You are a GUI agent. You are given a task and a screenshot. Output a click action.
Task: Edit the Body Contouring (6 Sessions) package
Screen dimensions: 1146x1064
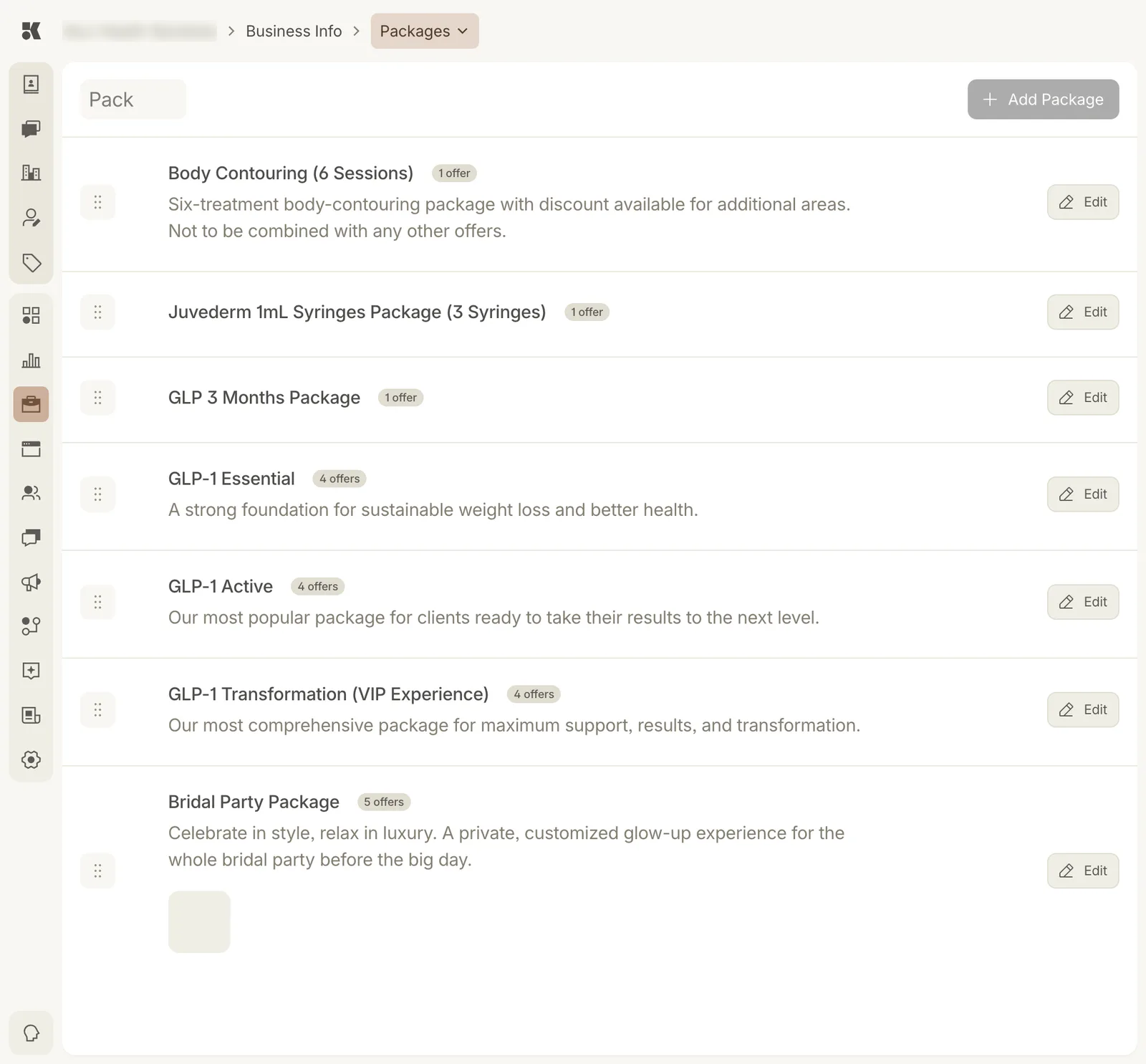pos(1083,202)
